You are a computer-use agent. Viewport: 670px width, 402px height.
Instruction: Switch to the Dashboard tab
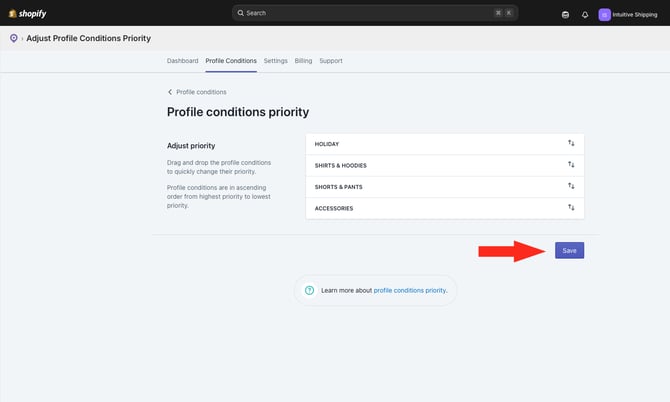tap(182, 61)
